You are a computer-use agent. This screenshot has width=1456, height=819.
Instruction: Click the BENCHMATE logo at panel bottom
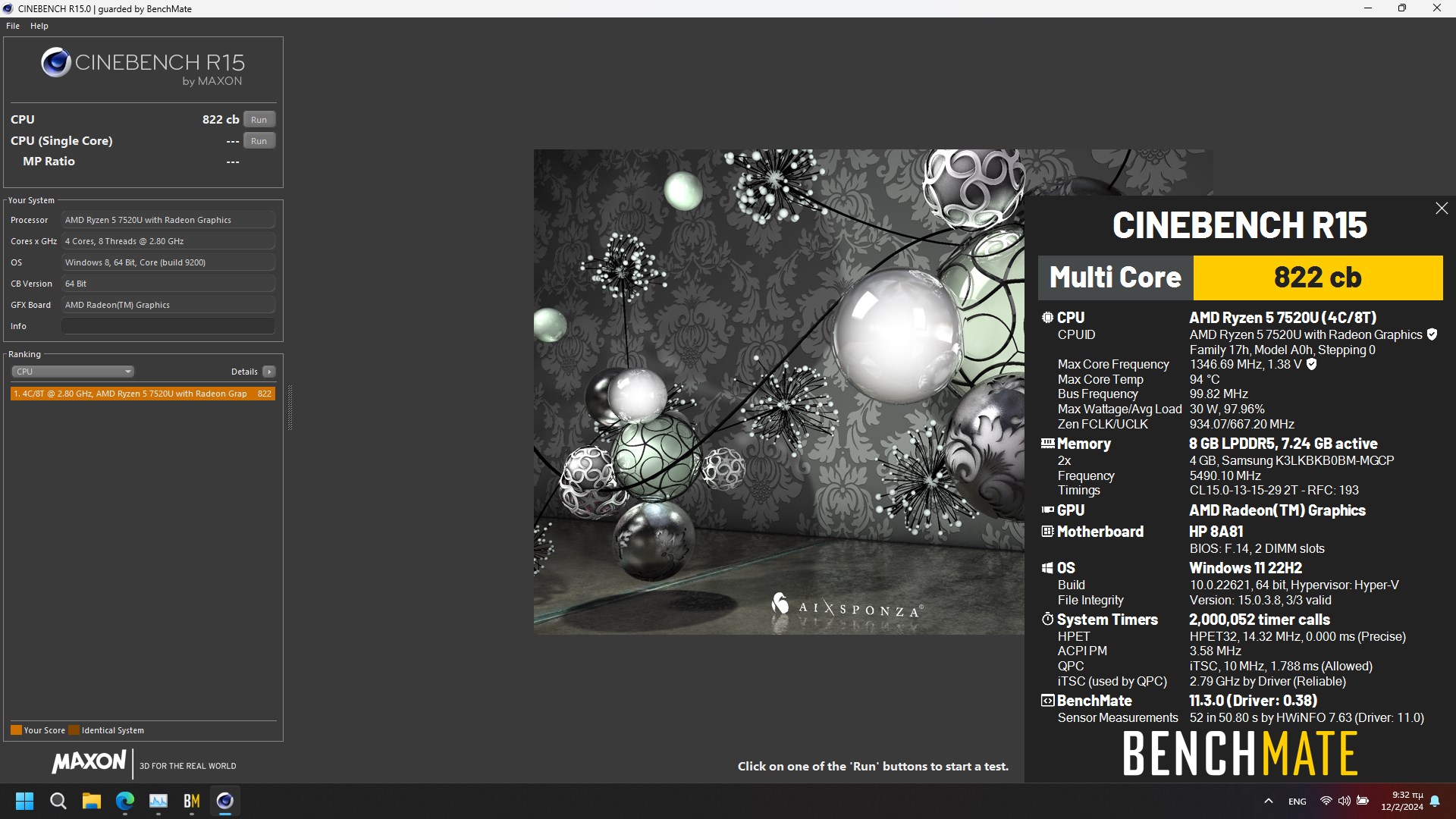[x=1241, y=754]
